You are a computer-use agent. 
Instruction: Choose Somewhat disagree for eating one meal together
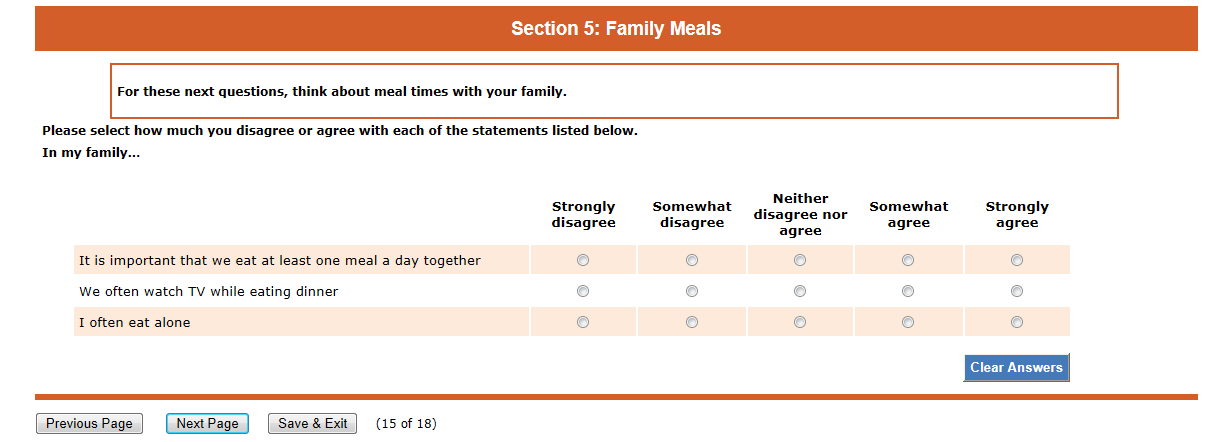pyautogui.click(x=692, y=260)
